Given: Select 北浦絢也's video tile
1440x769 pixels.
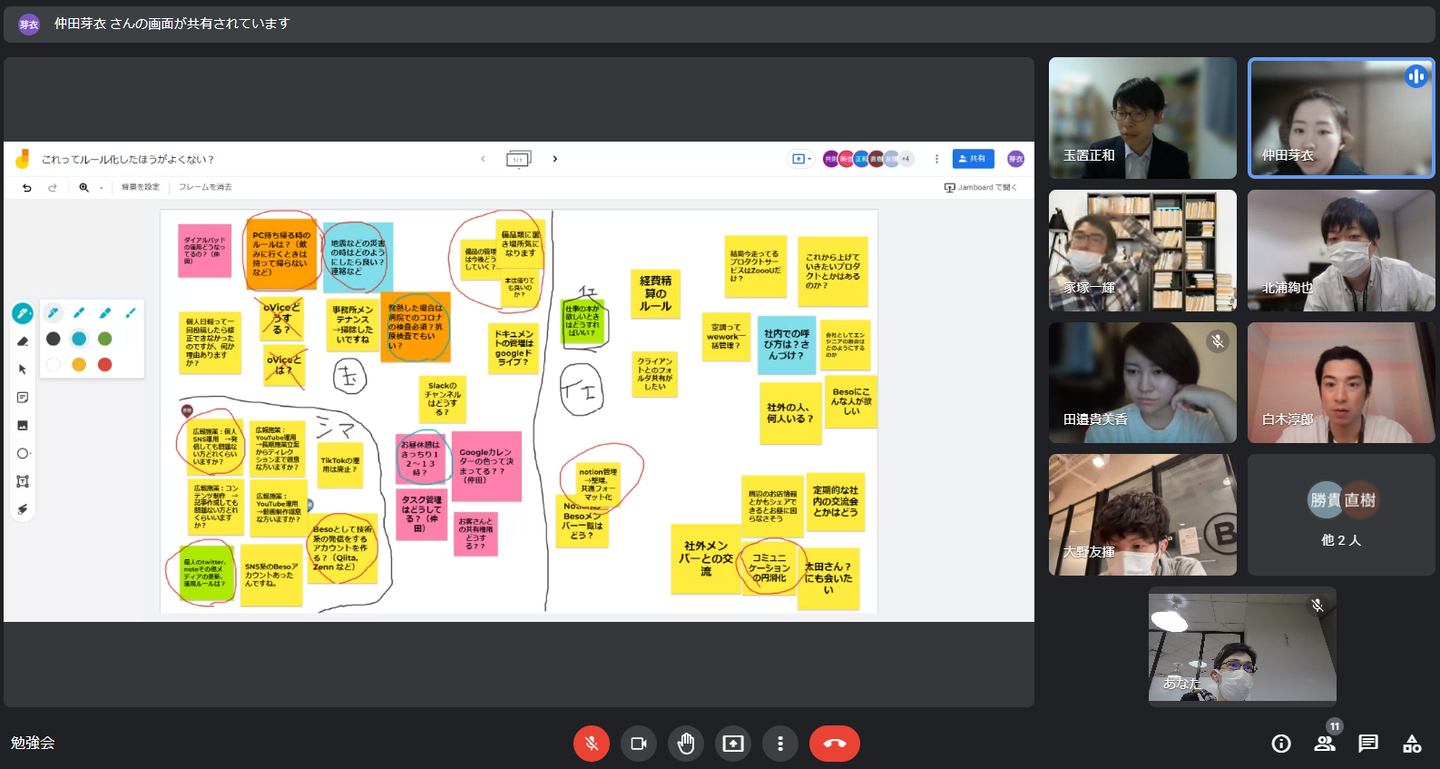Looking at the screenshot, I should [x=1341, y=250].
